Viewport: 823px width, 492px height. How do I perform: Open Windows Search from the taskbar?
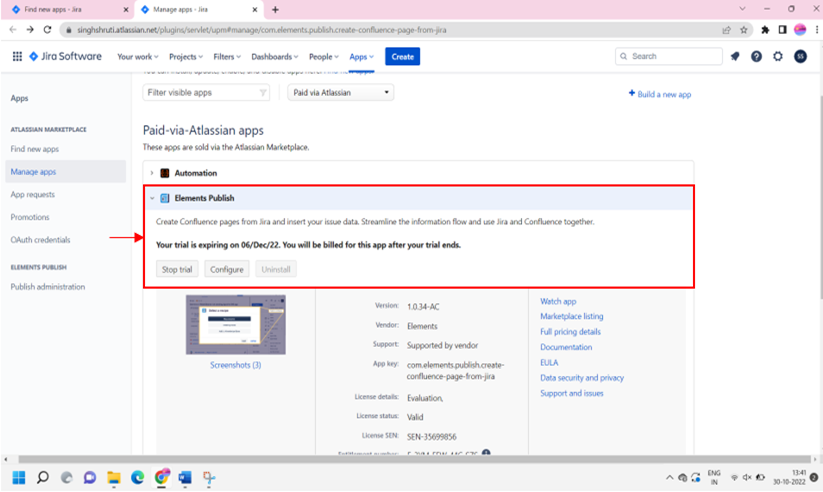point(43,477)
